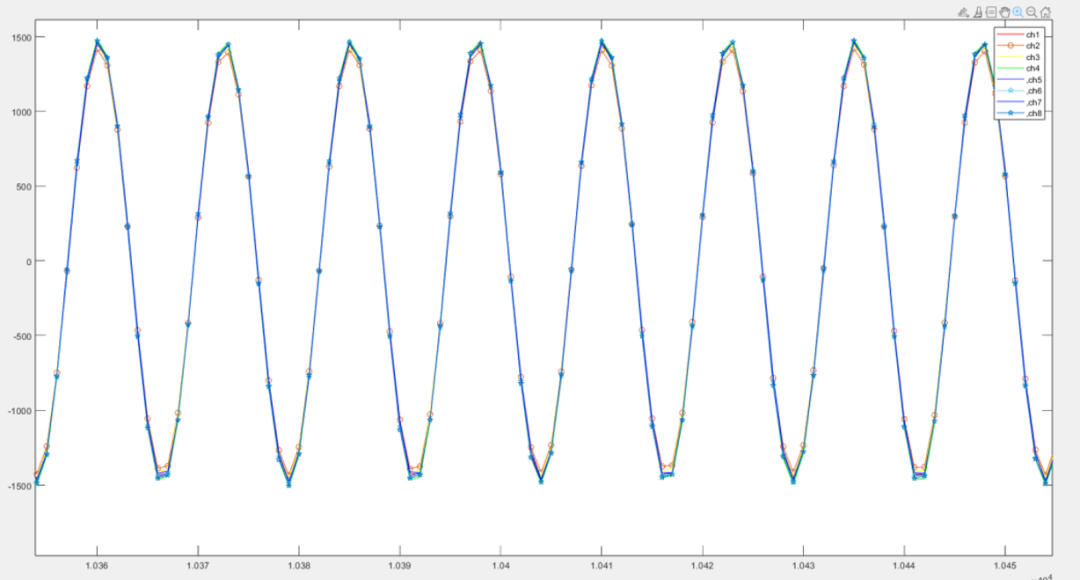This screenshot has height=580, width=1080.
Task: Activate the Brush data tool
Action: 977,12
